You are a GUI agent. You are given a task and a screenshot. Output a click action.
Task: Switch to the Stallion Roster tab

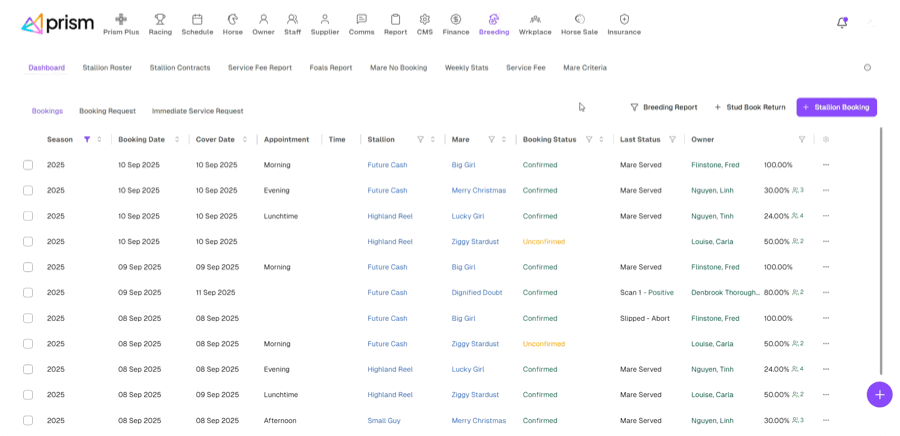(107, 68)
